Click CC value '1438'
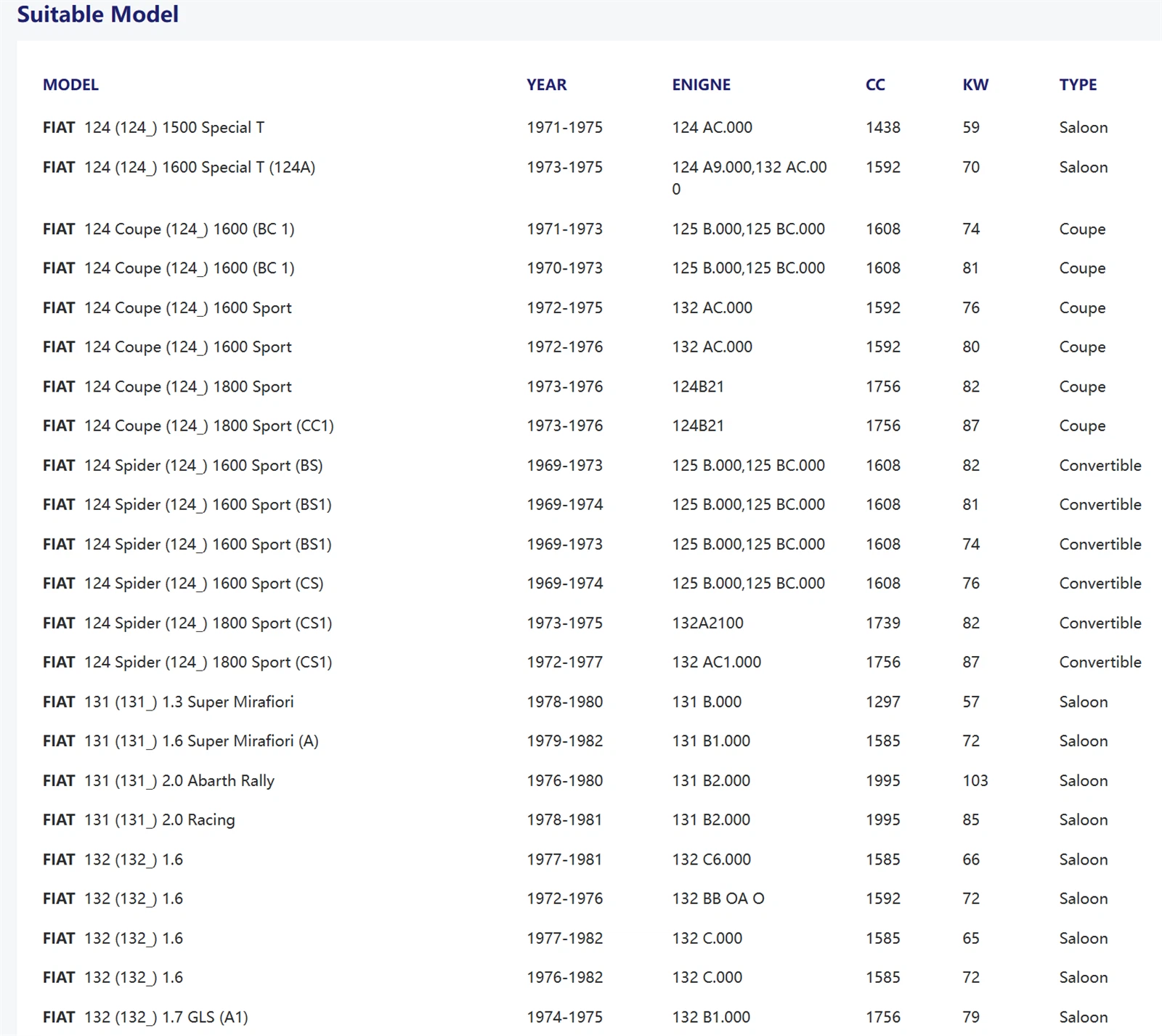 coord(882,127)
